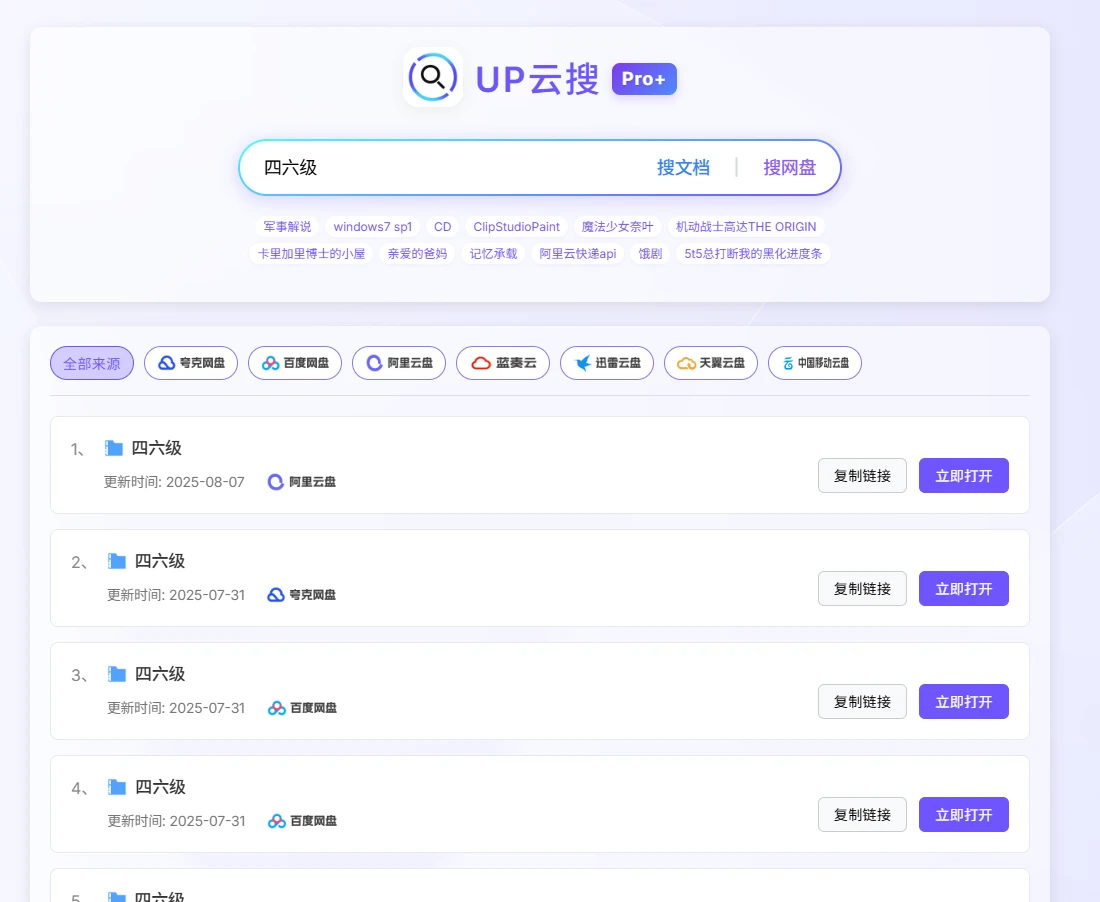The image size is (1100, 902).
Task: Click folder icon of first 四六级 result
Action: 114,448
